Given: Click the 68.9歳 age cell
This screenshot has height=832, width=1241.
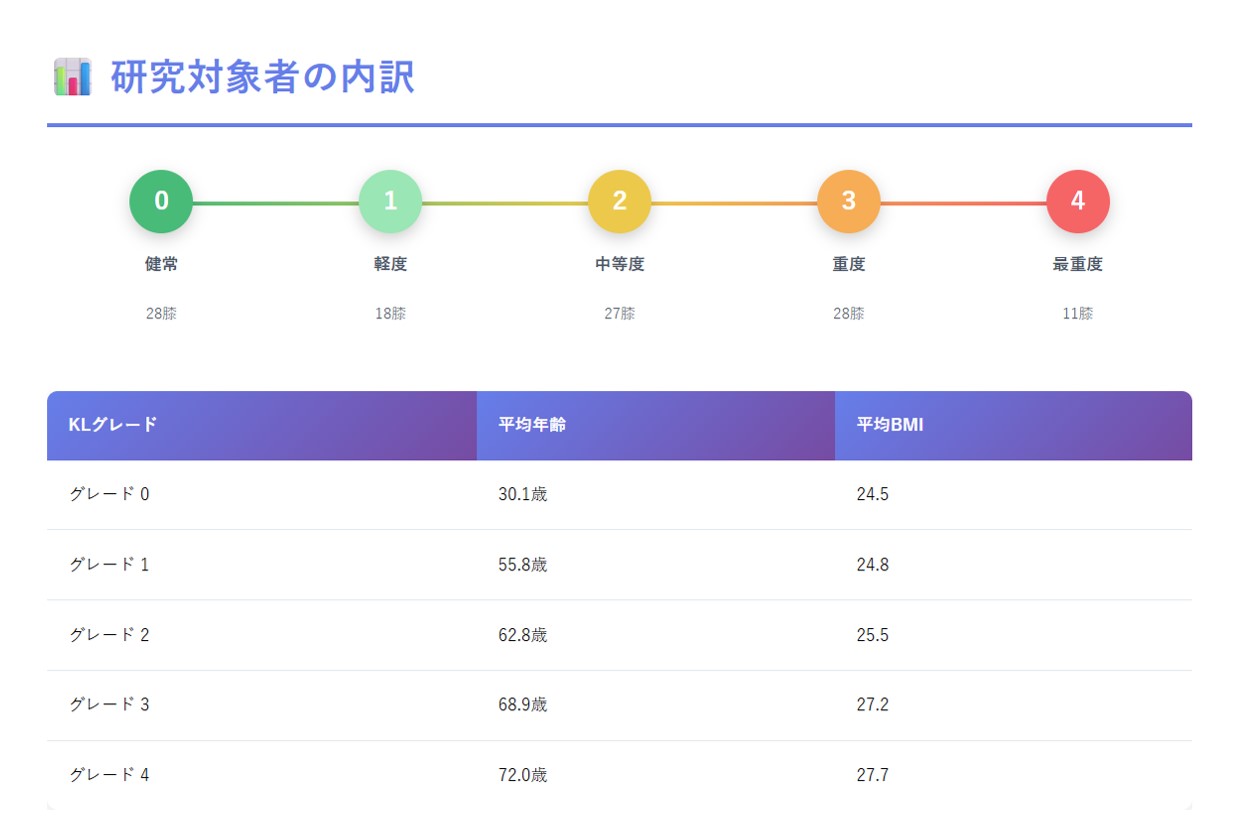Looking at the screenshot, I should [522, 704].
